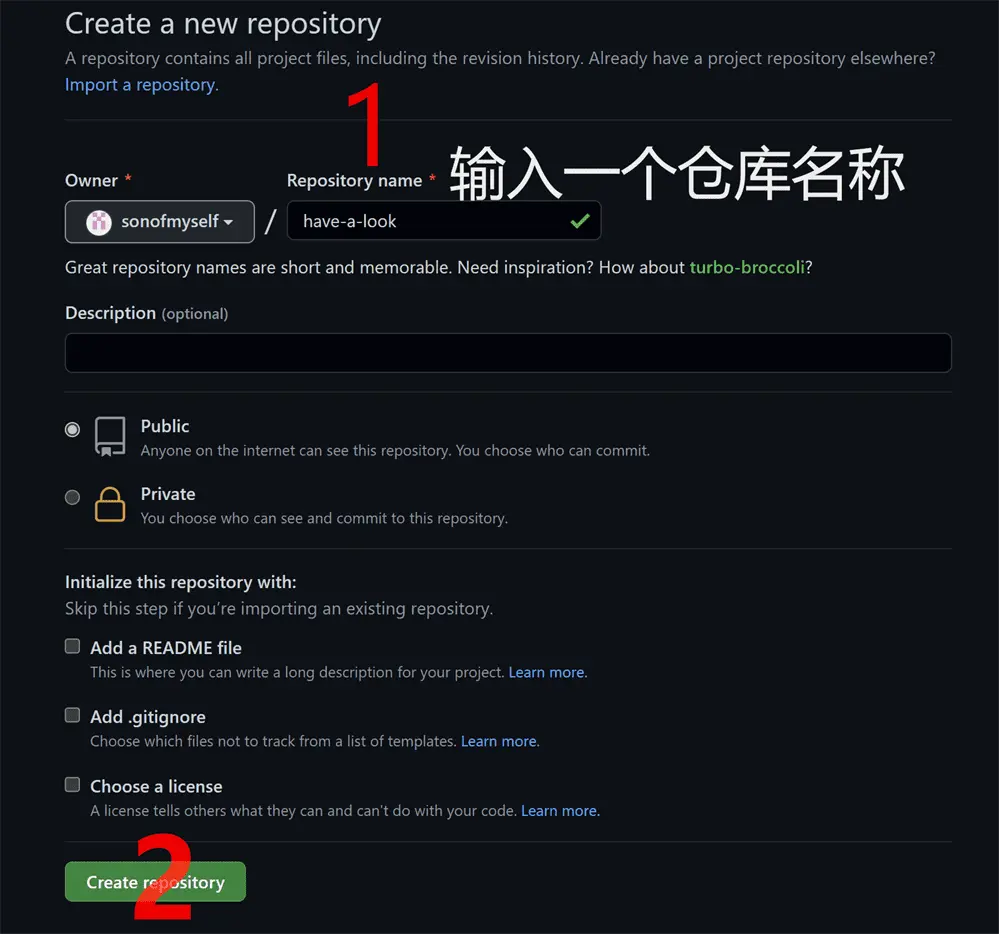Click the Add a README file label
Image resolution: width=999 pixels, height=934 pixels.
pyautogui.click(x=166, y=648)
